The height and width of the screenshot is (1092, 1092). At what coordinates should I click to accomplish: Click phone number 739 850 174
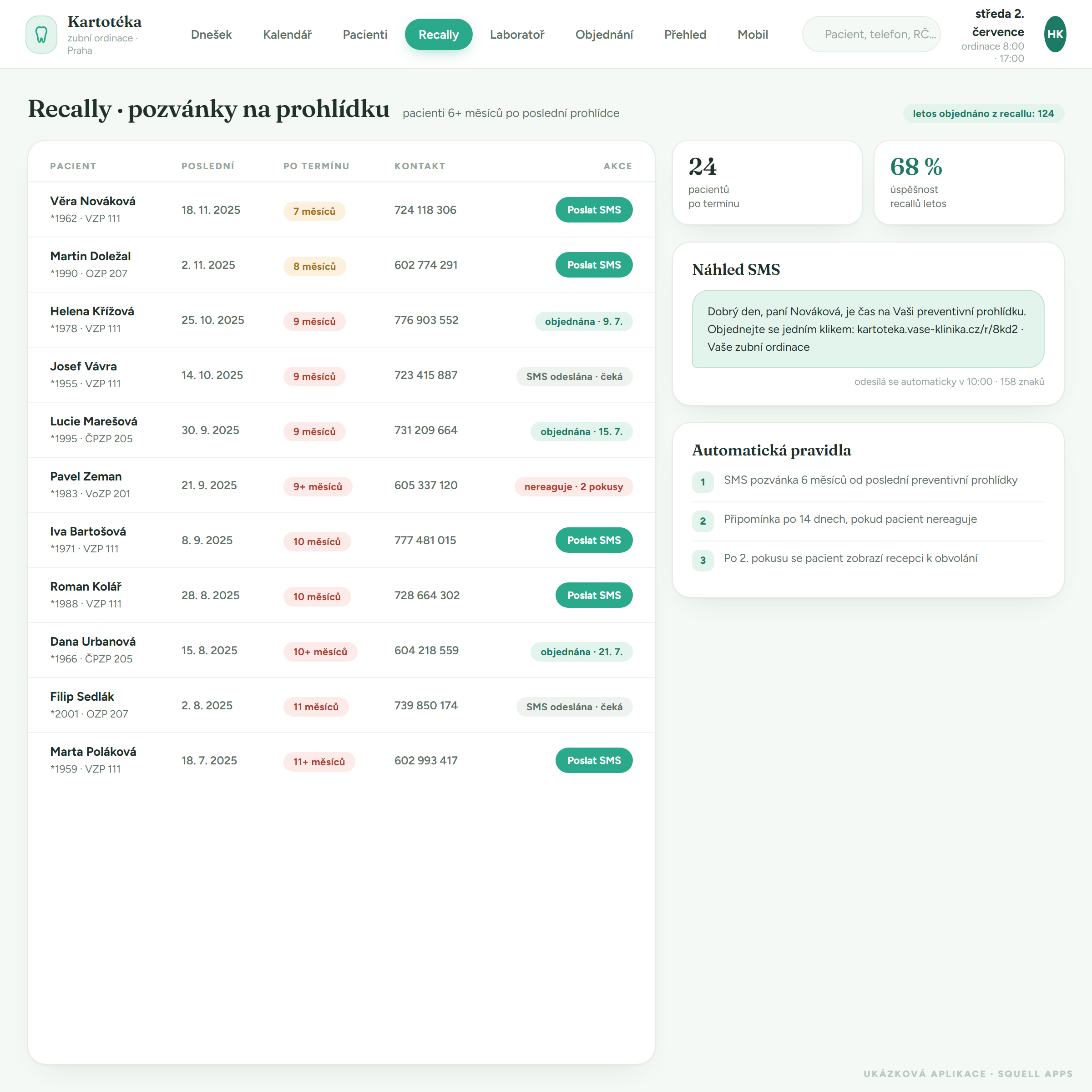425,705
